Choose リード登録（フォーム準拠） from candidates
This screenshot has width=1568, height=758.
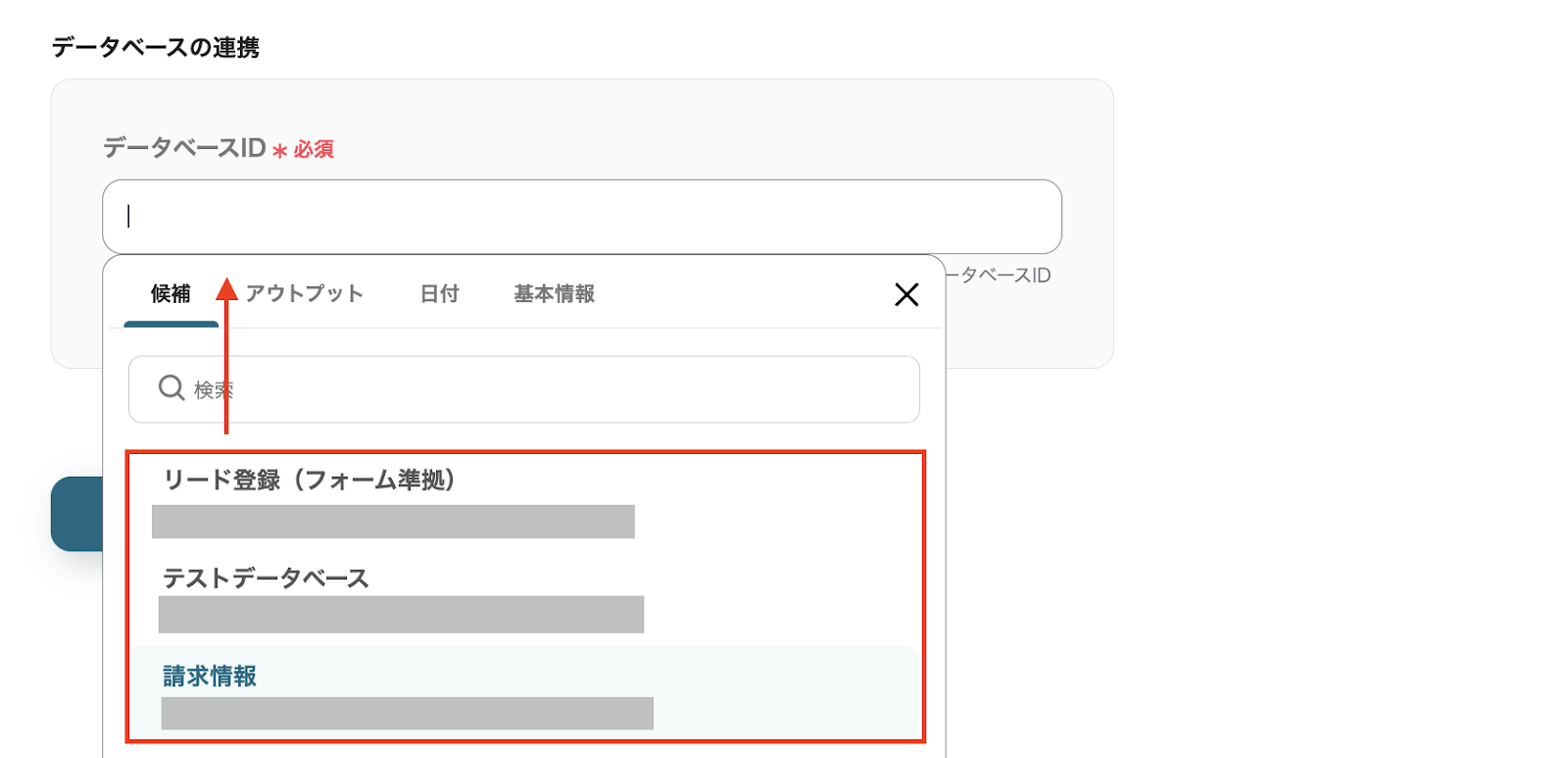click(309, 480)
